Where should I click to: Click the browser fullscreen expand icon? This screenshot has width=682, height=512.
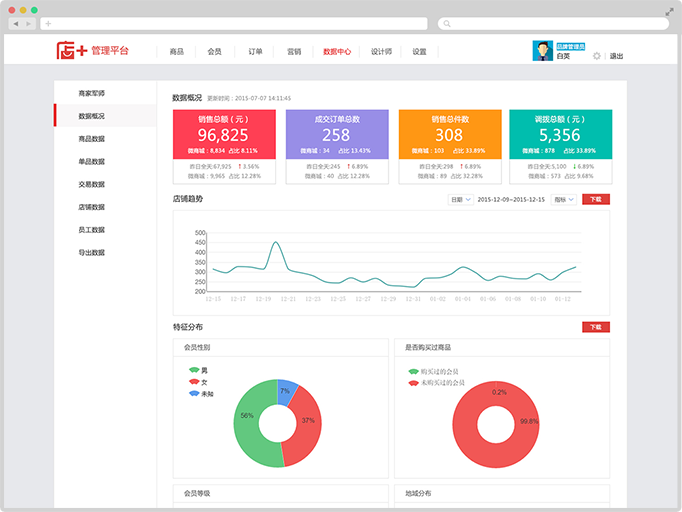click(x=669, y=11)
